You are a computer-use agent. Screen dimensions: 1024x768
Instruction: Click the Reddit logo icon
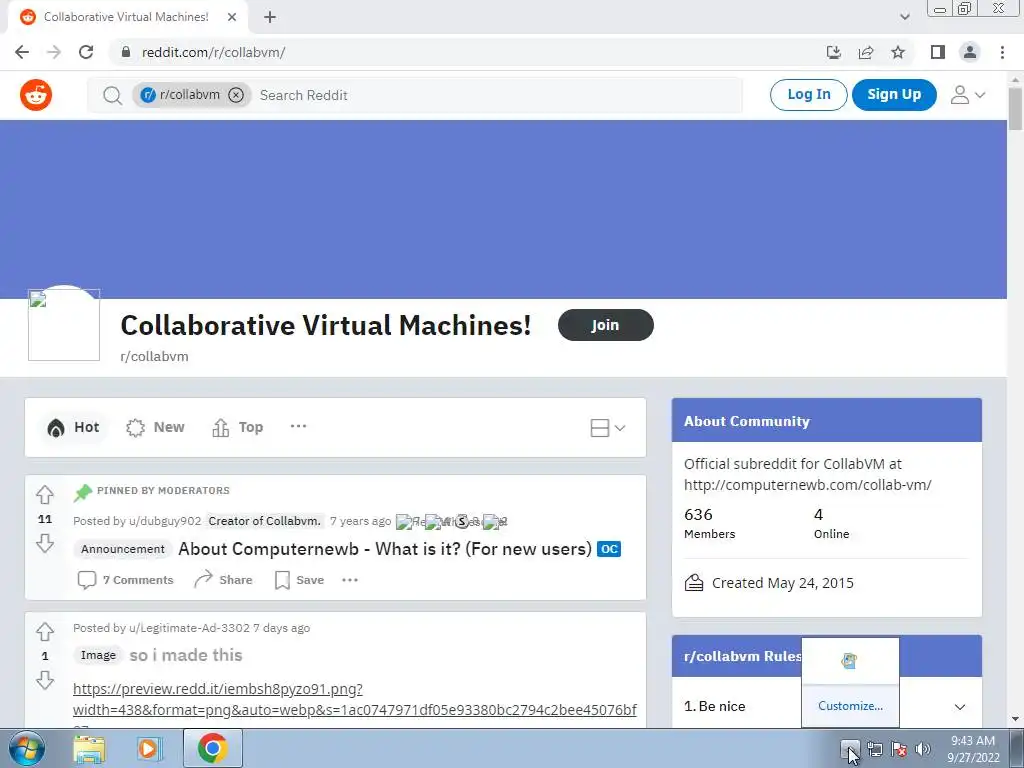click(x=36, y=95)
